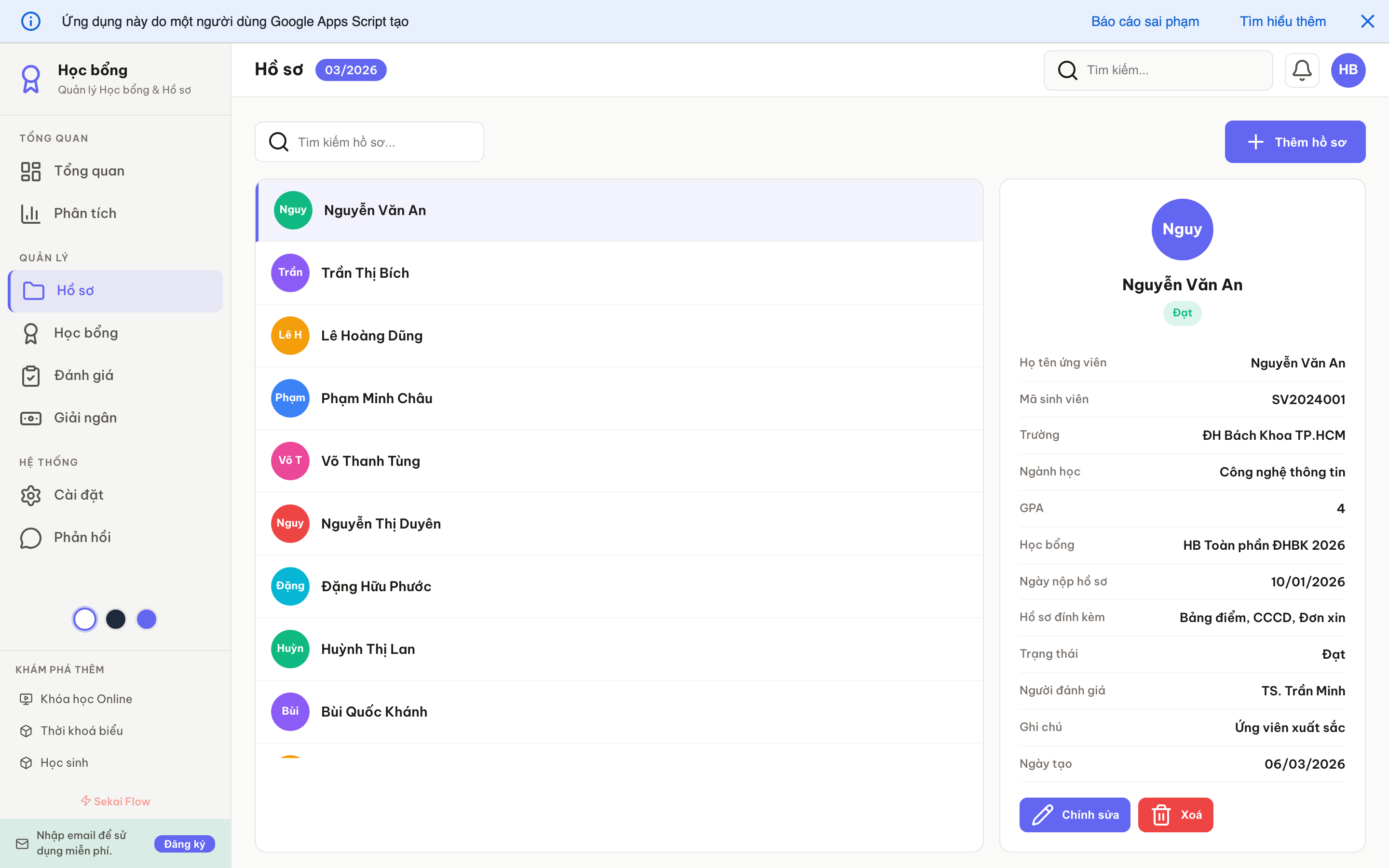Open the Báo cáo sai phạm link

1144,21
